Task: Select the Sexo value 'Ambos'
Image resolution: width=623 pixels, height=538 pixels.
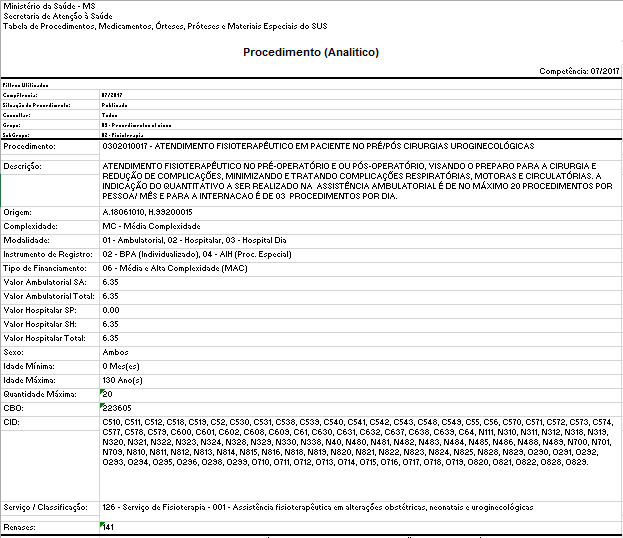Action: (114, 353)
